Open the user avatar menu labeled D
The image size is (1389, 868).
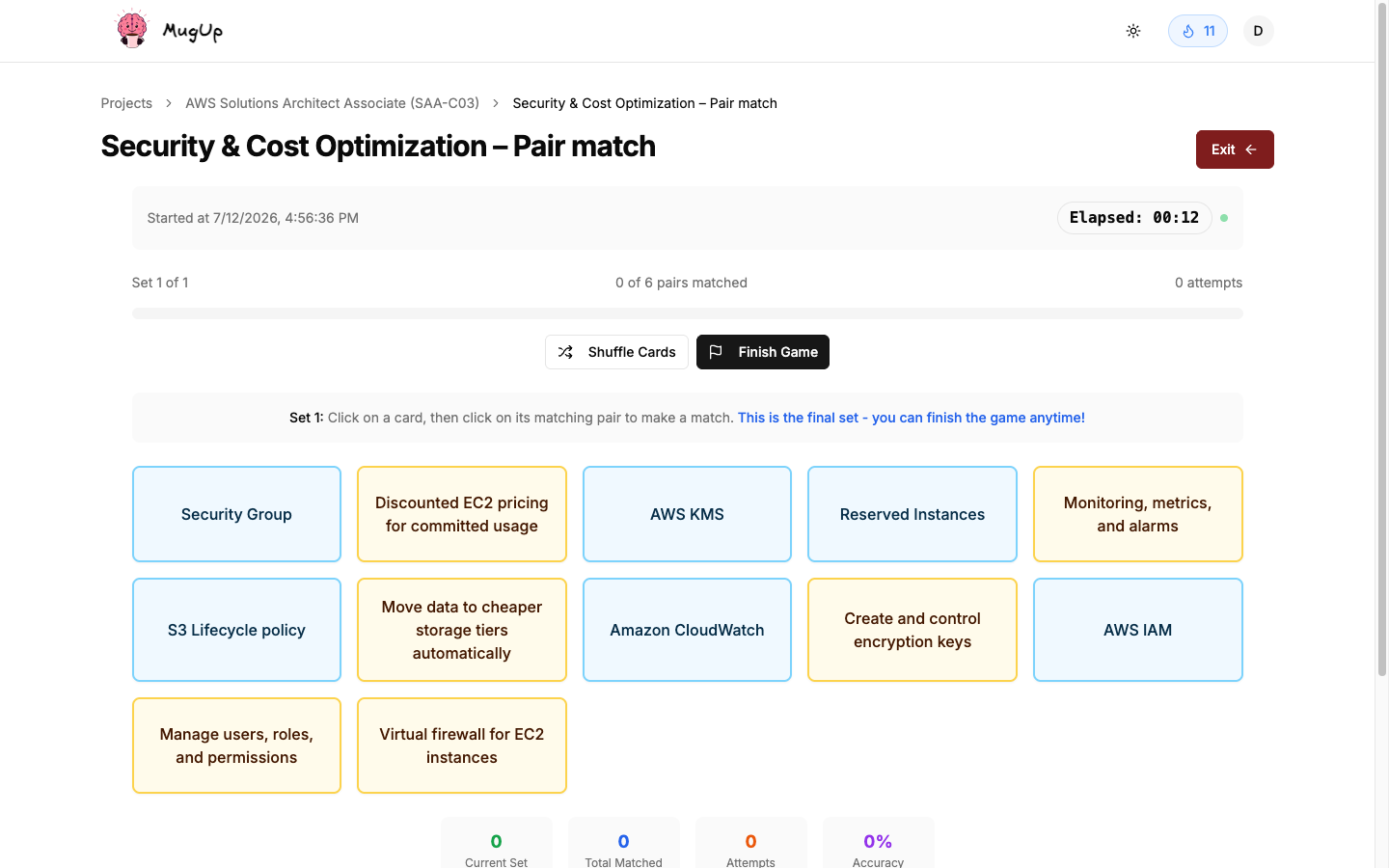1258,31
